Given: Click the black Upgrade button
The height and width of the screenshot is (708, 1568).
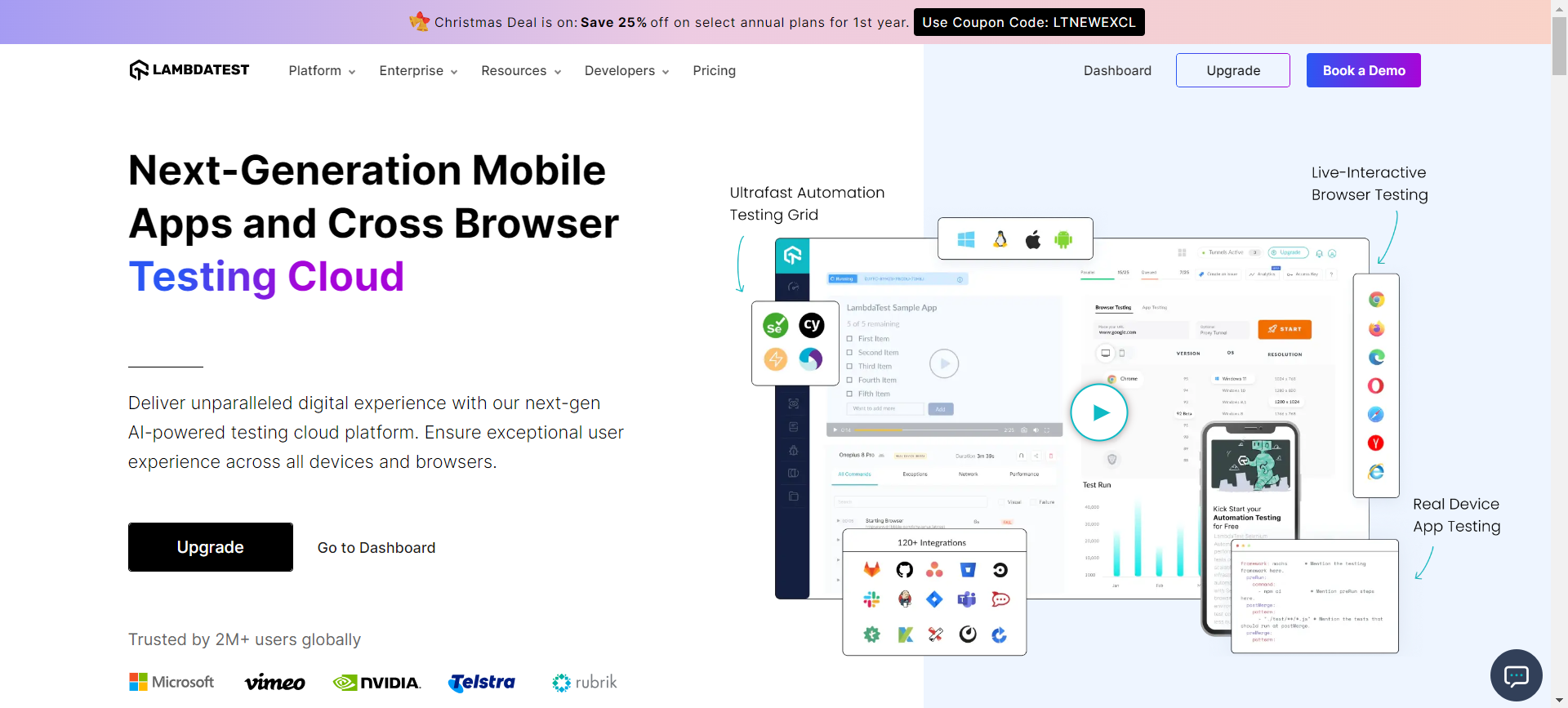Looking at the screenshot, I should coord(211,547).
